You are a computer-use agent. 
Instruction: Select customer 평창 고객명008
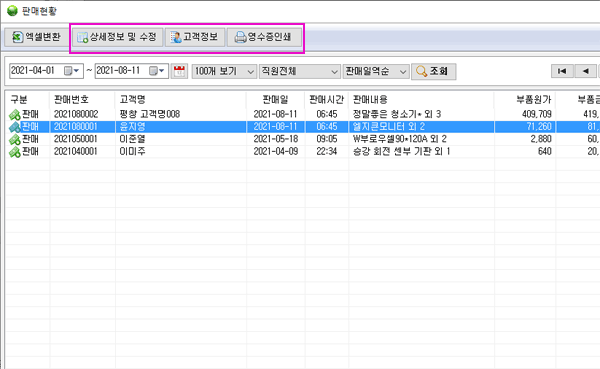coord(150,114)
